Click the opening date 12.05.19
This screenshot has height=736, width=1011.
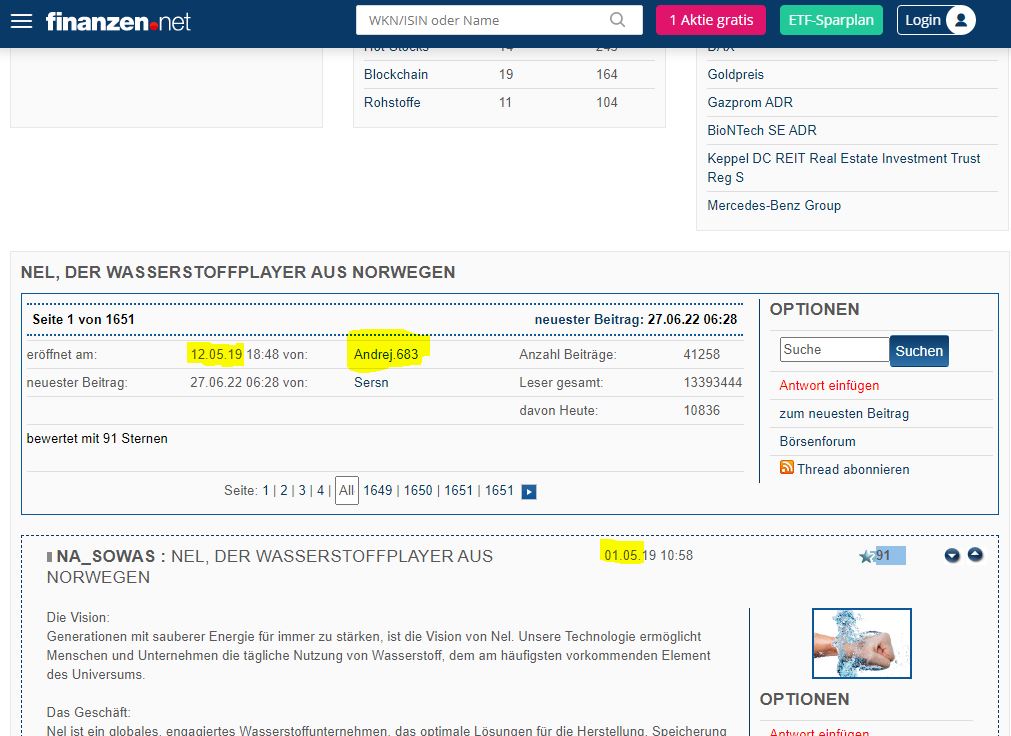217,354
